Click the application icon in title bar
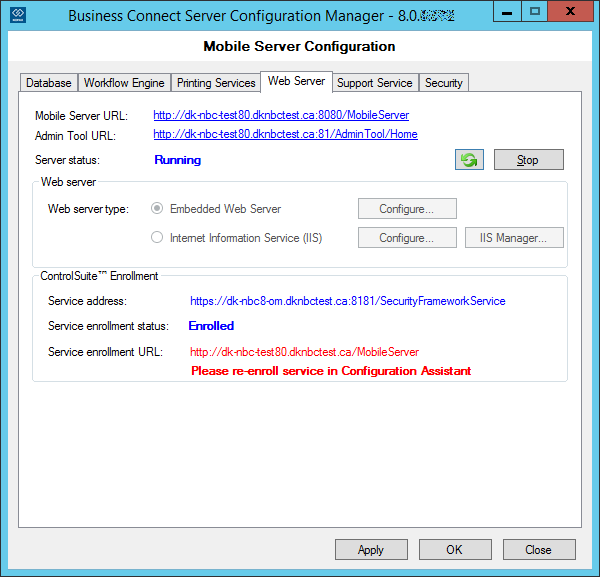600x577 pixels. 16,14
